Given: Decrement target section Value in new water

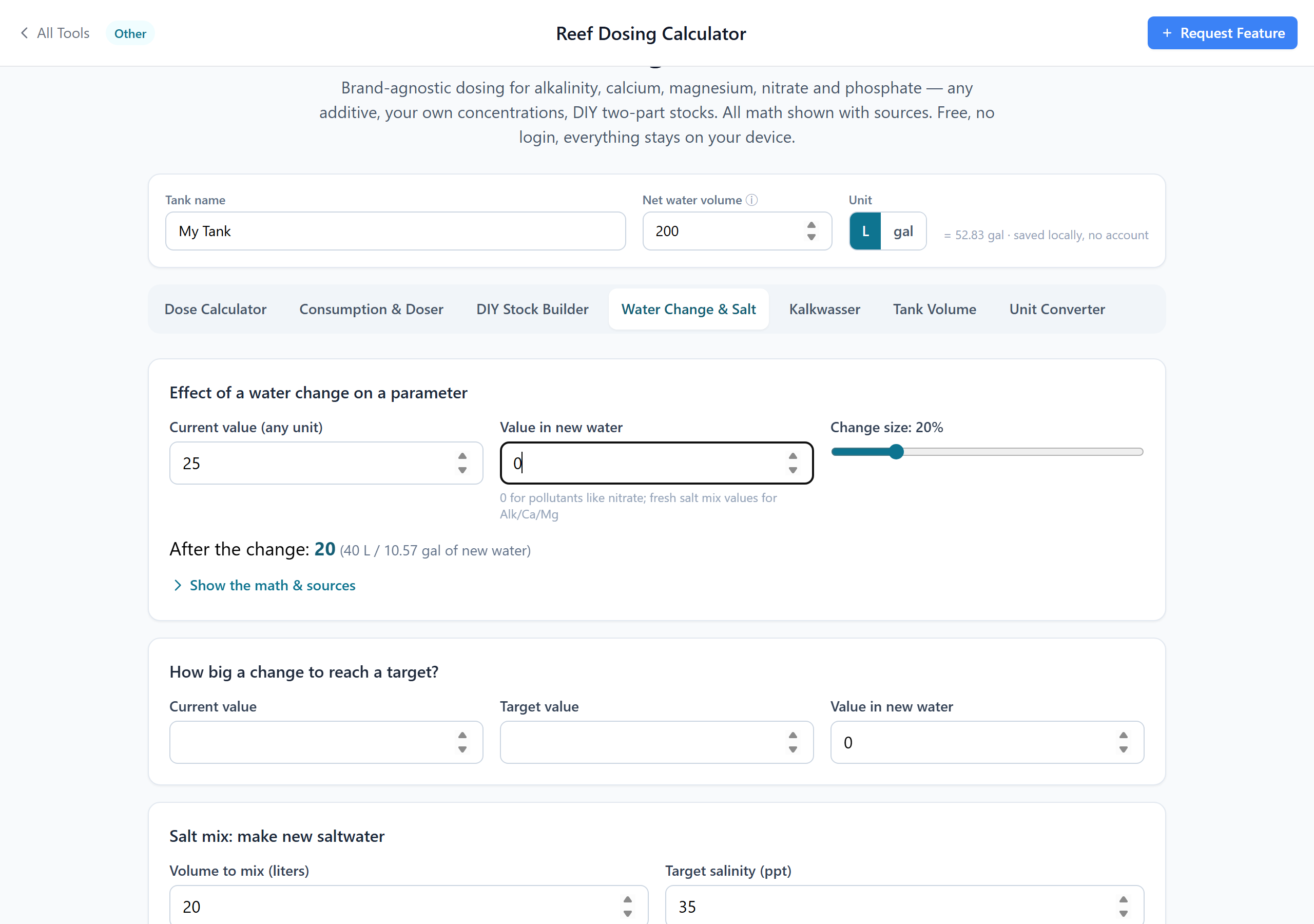Looking at the screenshot, I should pos(1123,749).
